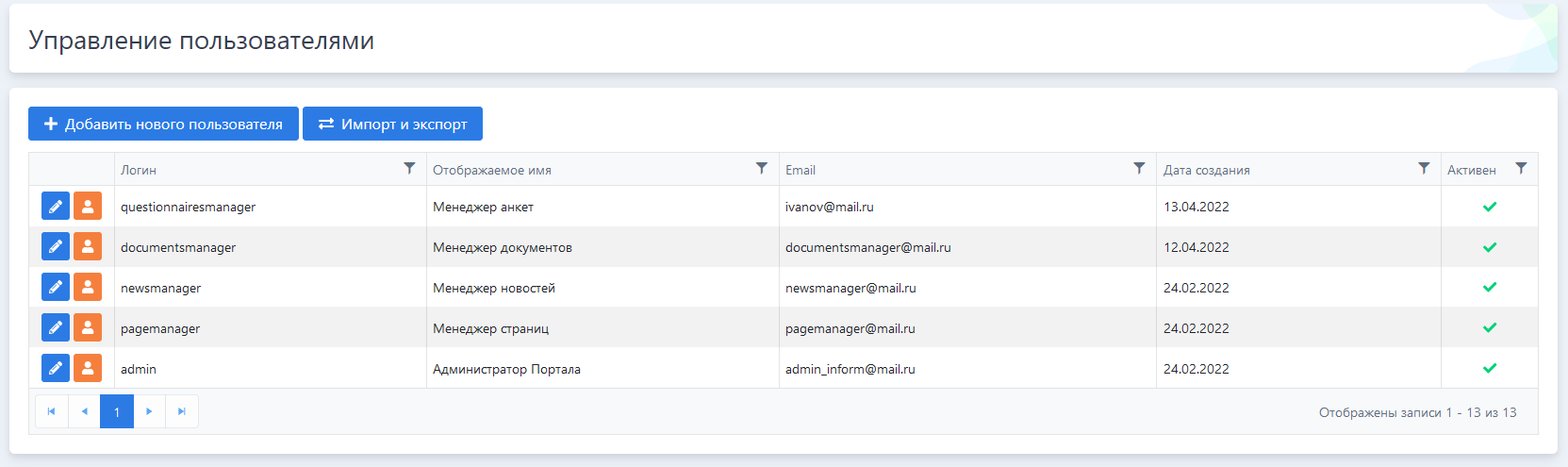This screenshot has width=1568, height=467.
Task: Open the filter for the Дата создания column
Action: pyautogui.click(x=1424, y=169)
